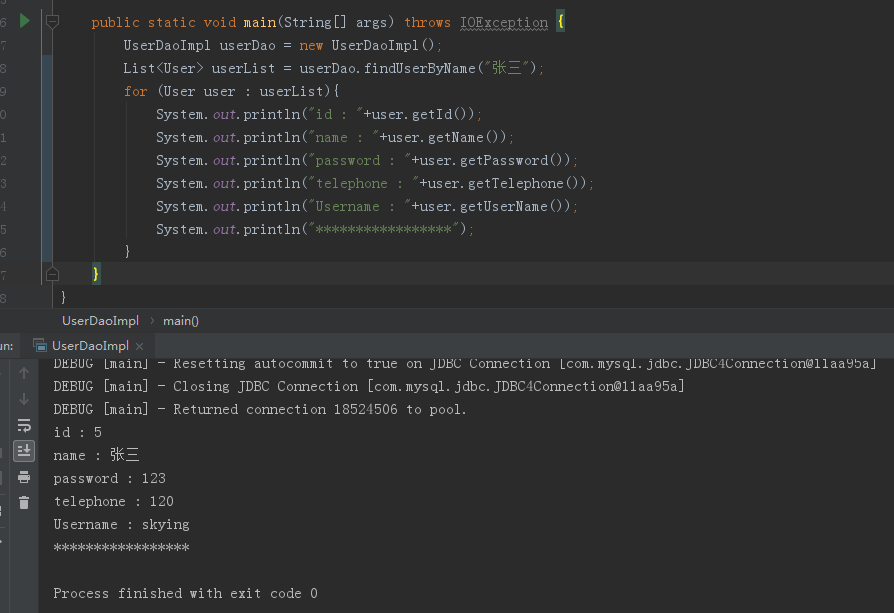Image resolution: width=894 pixels, height=613 pixels.
Task: Collapse fold at main method closing brace
Action: point(52,274)
